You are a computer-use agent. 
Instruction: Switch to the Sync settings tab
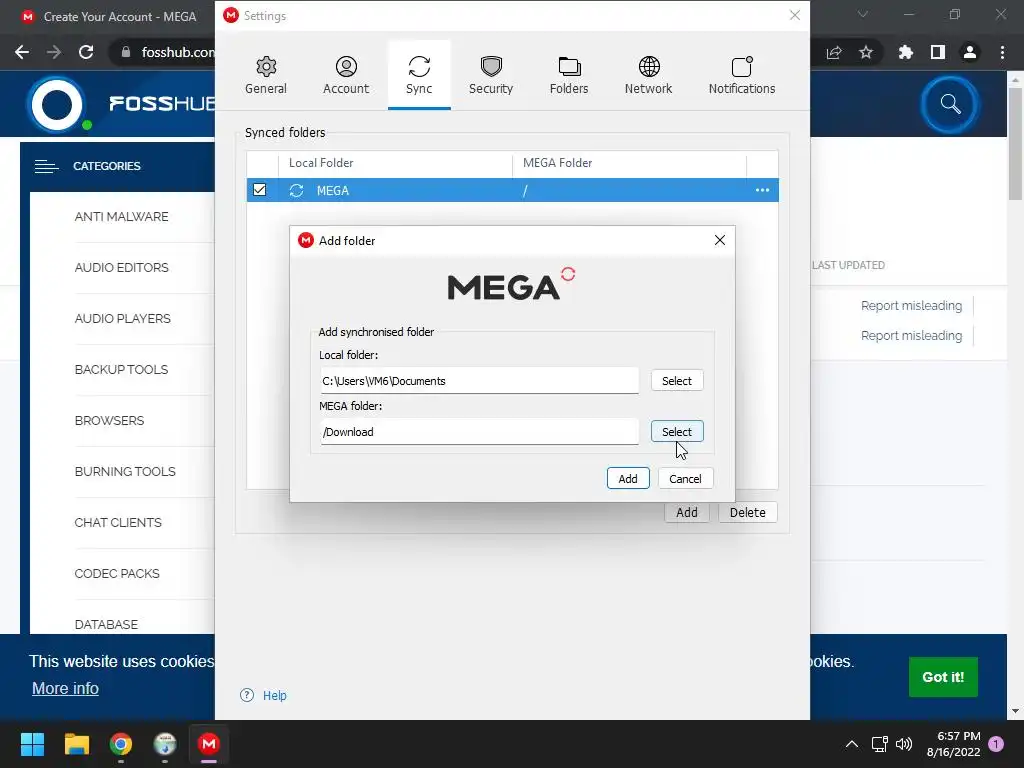pos(419,75)
